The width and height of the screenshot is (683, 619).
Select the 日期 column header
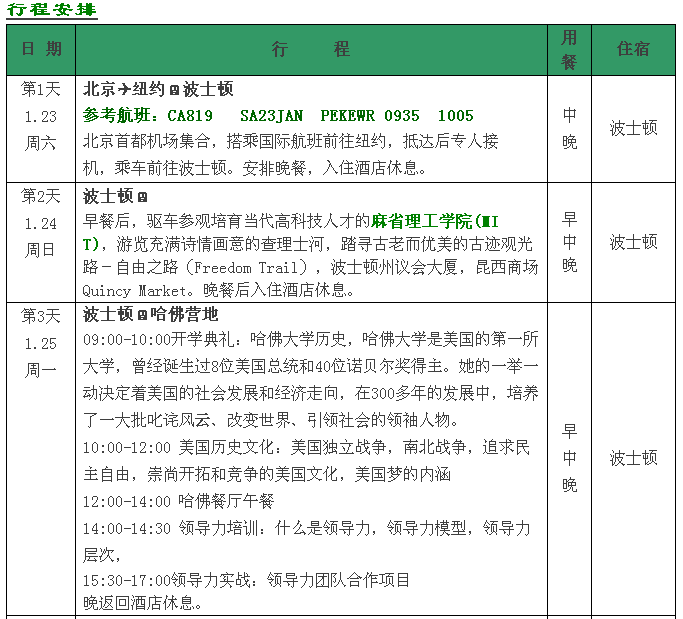click(41, 50)
